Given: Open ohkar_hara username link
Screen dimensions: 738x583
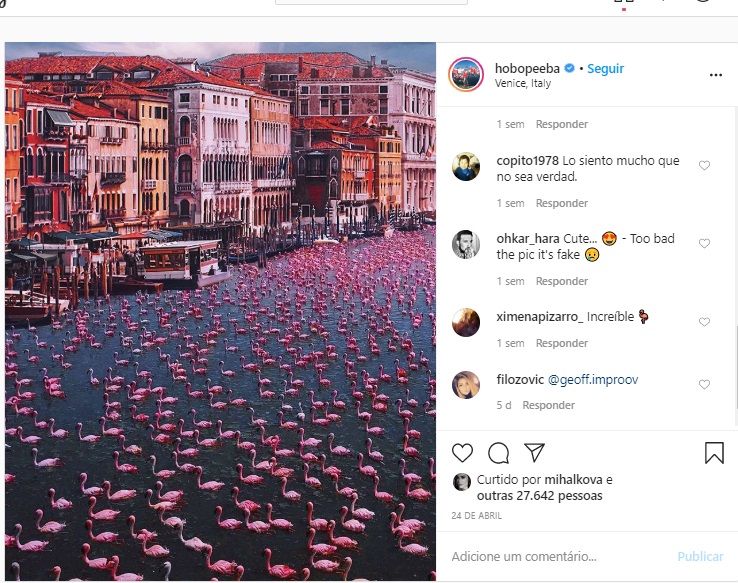Looking at the screenshot, I should [x=528, y=239].
